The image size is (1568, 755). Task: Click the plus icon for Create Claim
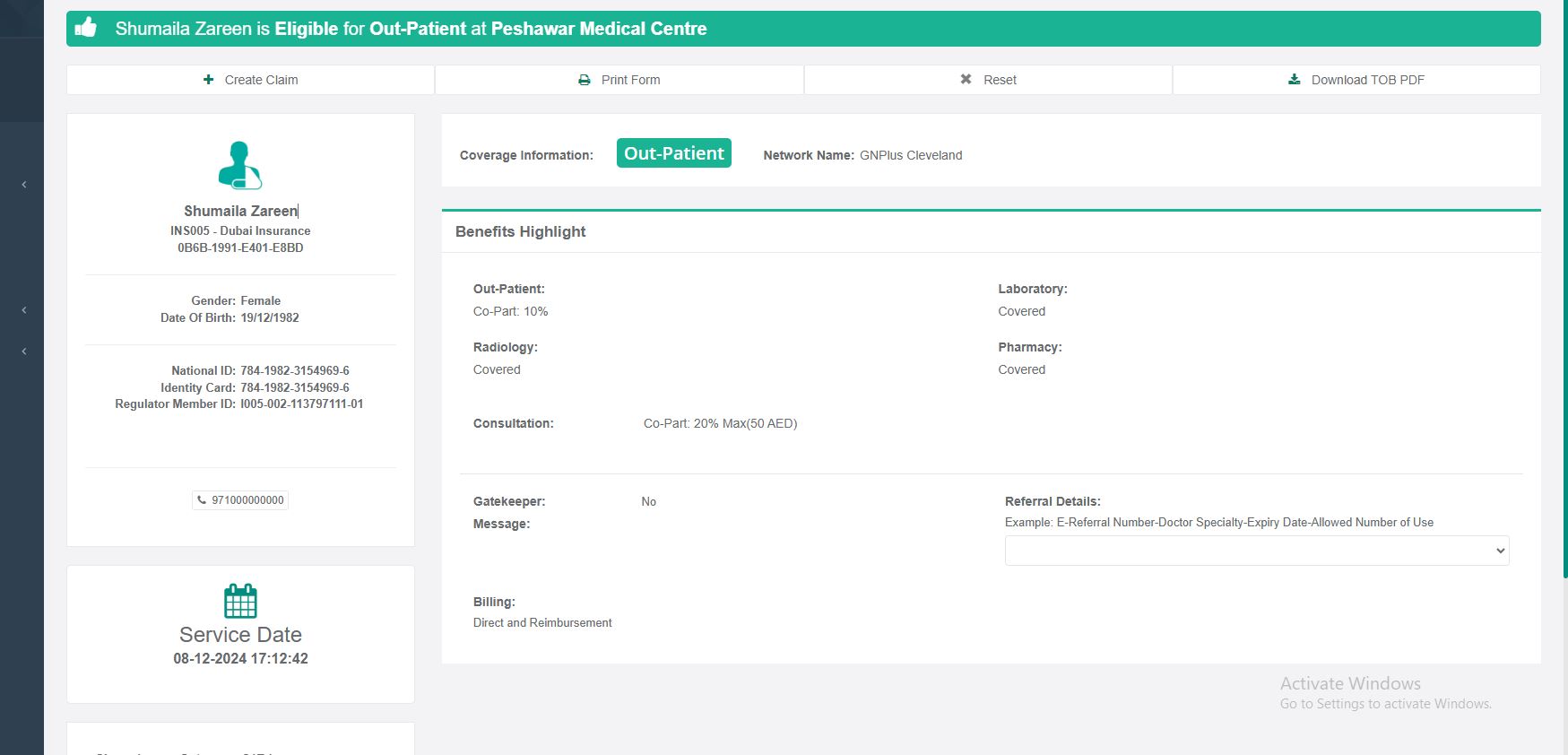pyautogui.click(x=209, y=80)
